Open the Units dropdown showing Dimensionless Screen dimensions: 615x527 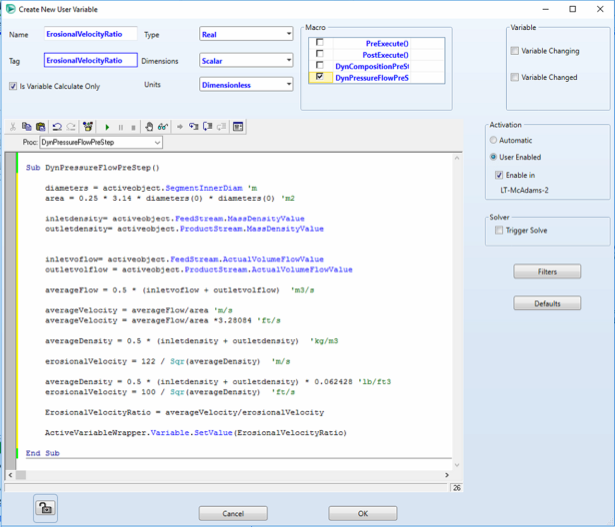tap(246, 84)
